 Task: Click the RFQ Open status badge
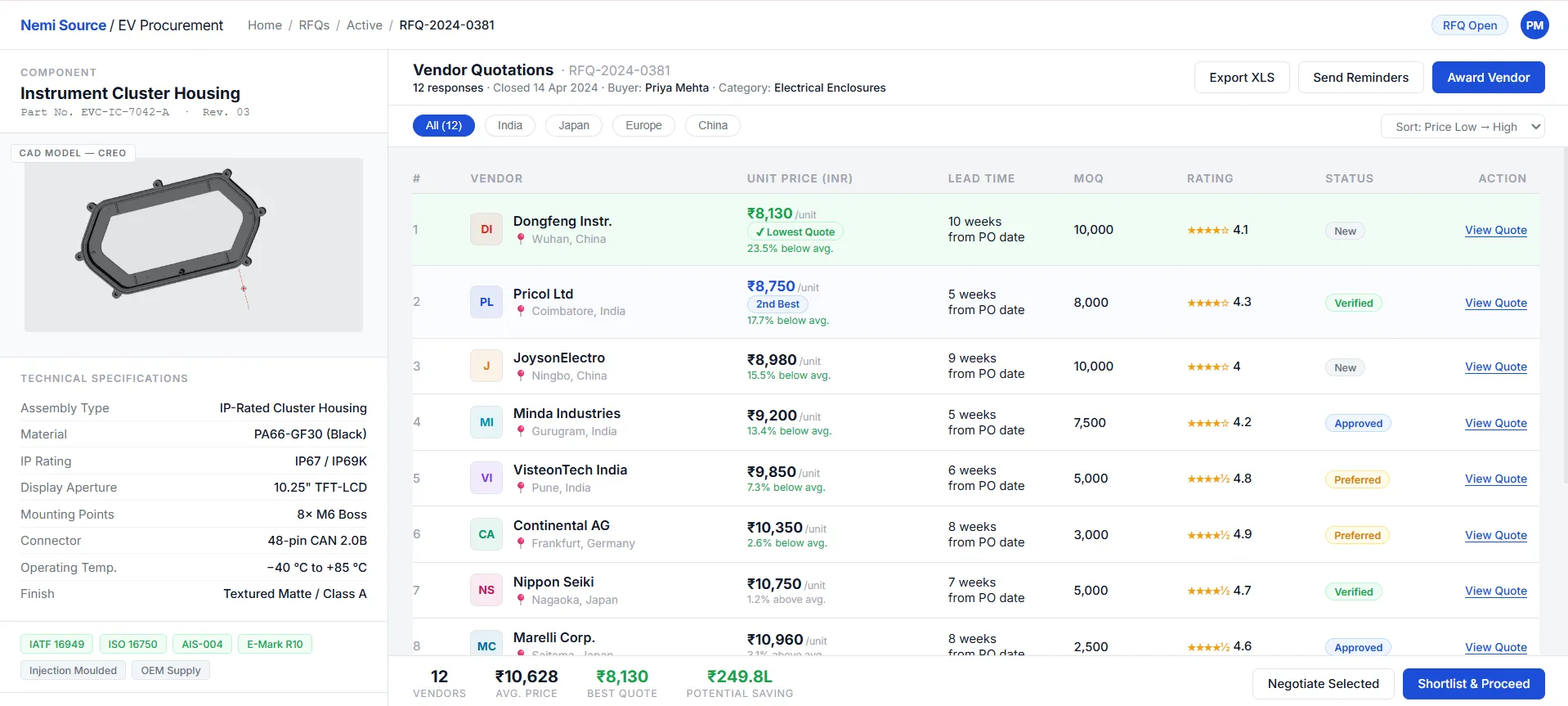(1469, 25)
